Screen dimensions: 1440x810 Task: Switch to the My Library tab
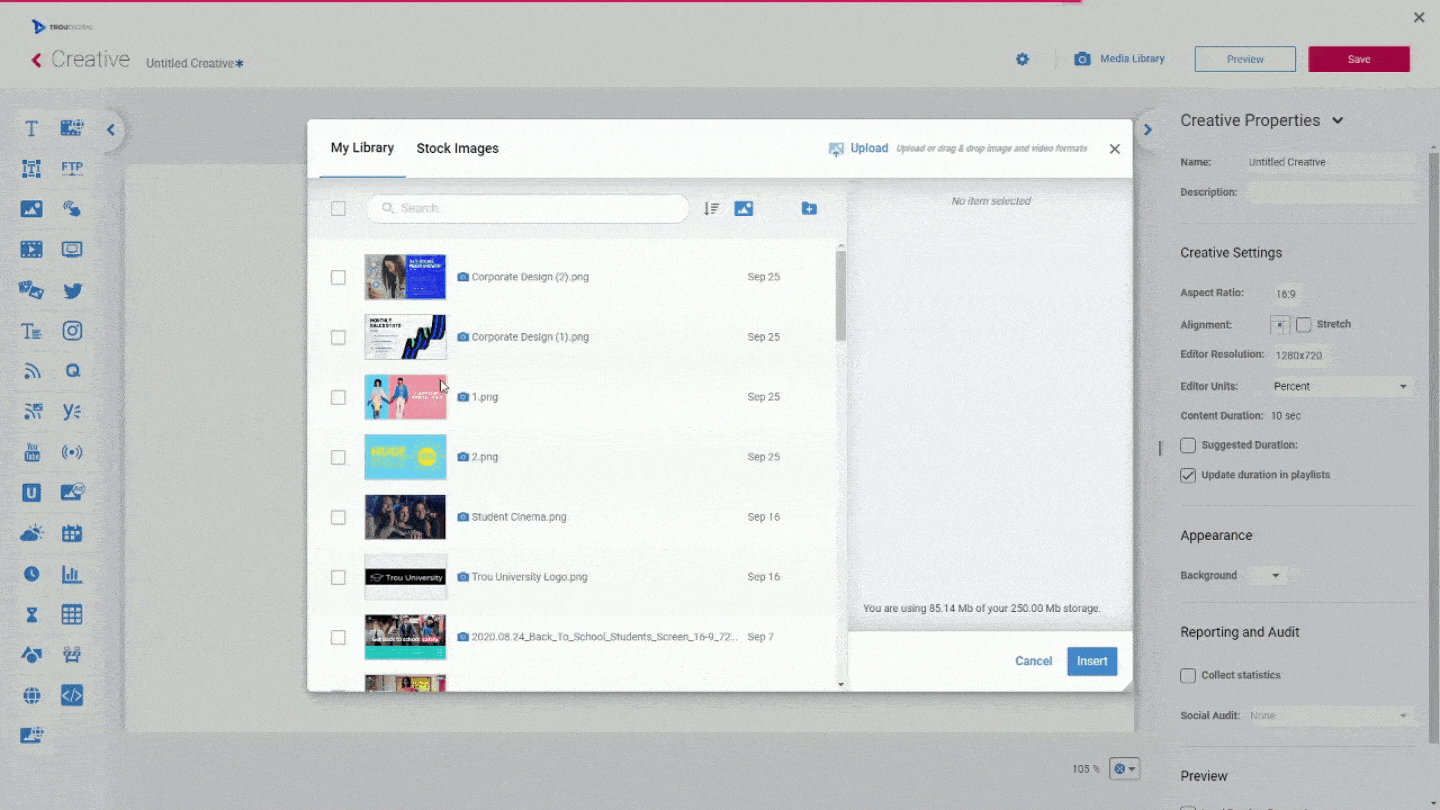pyautogui.click(x=362, y=148)
